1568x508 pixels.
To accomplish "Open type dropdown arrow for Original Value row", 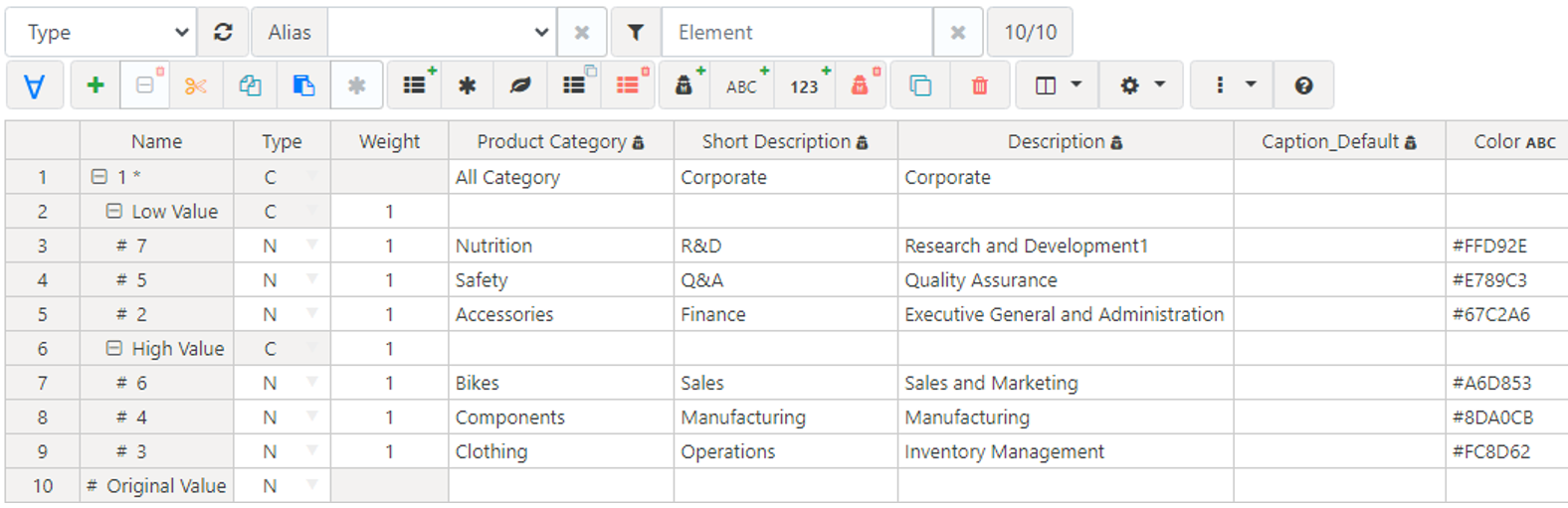I will pyautogui.click(x=312, y=485).
